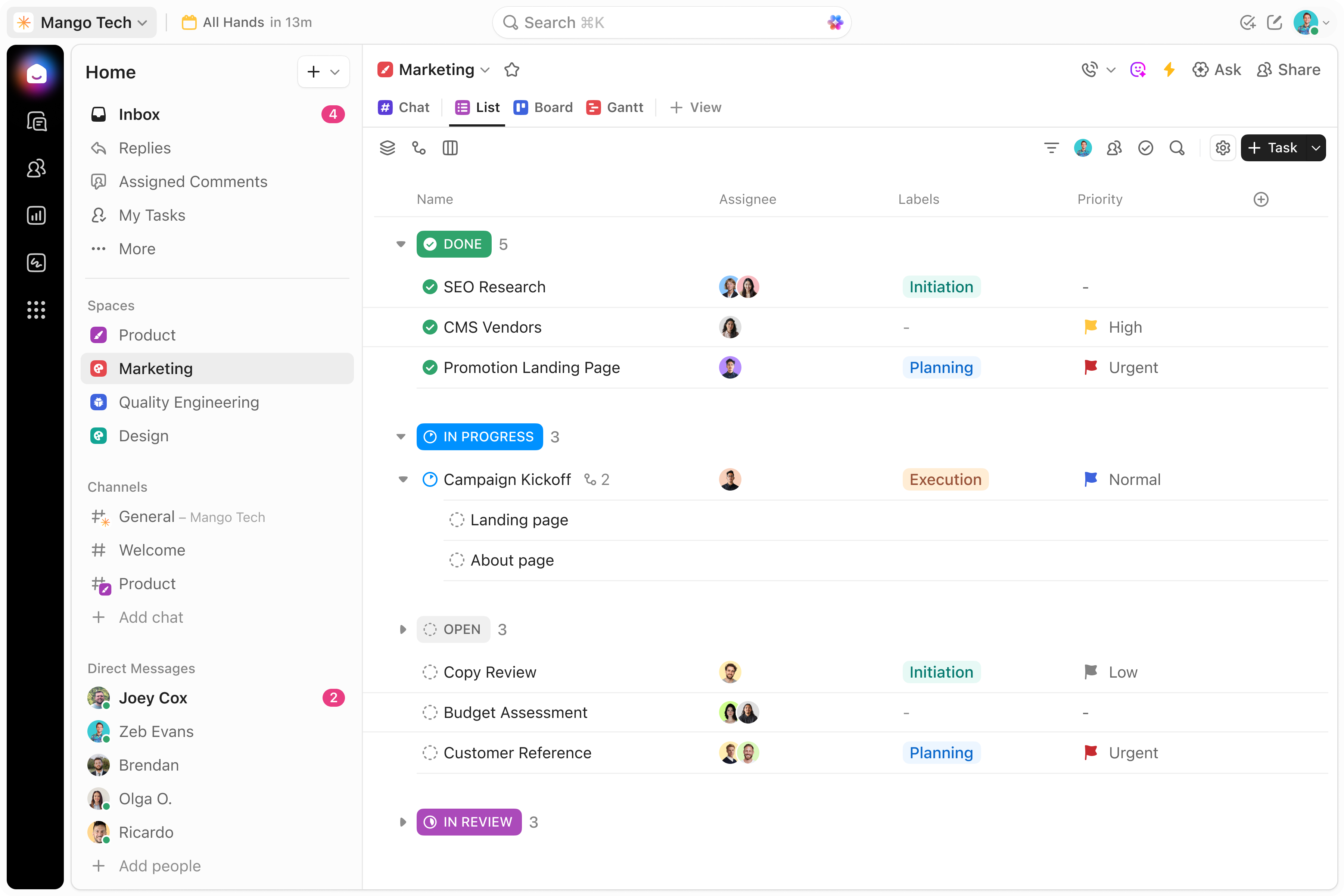Expand the IN REVIEW group
The height and width of the screenshot is (896, 1344).
coord(402,822)
